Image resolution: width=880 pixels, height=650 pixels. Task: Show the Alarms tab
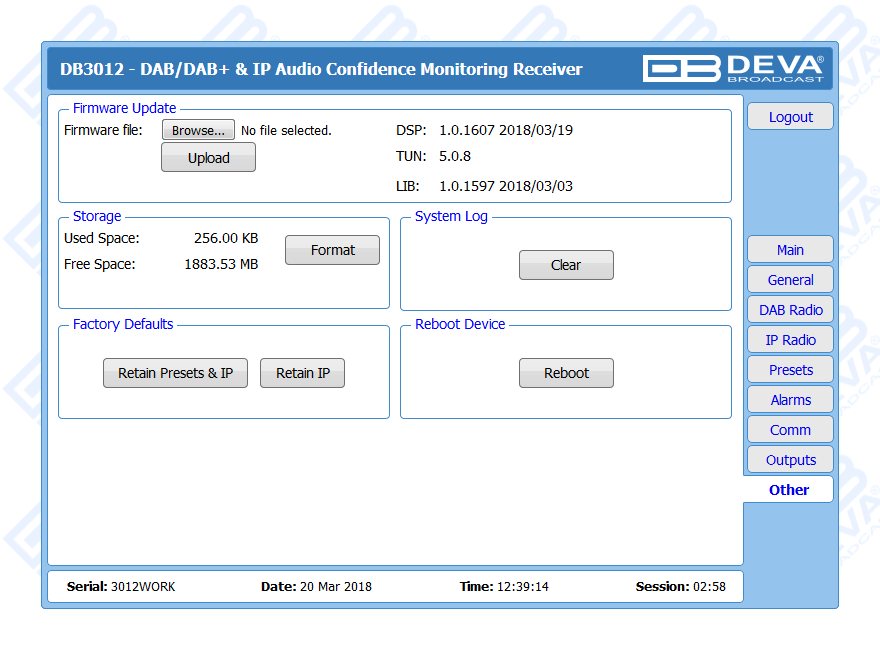tap(790, 400)
